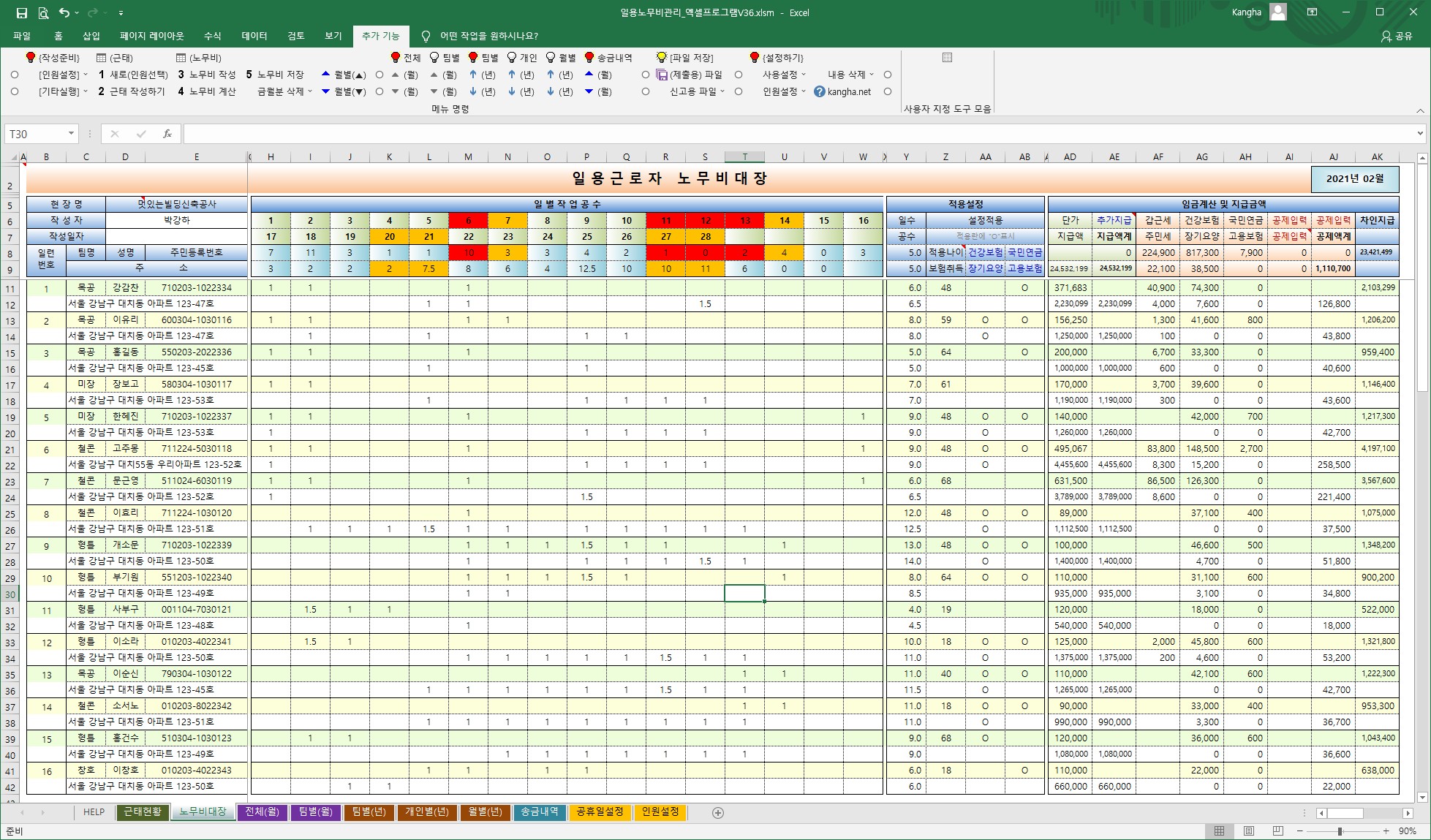Click the 월별(▲) blue up-triangle icon

click(x=326, y=75)
